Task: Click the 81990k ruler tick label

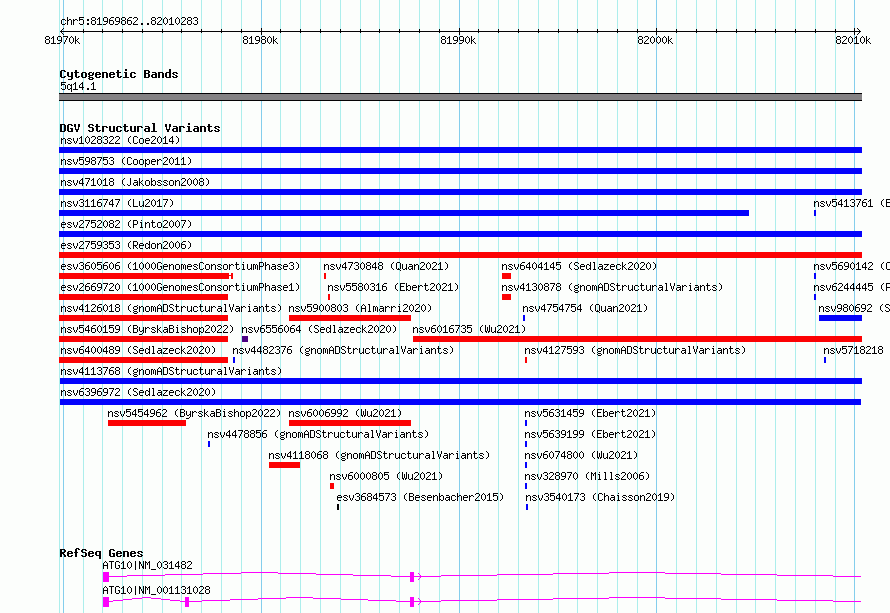Action: coord(458,40)
